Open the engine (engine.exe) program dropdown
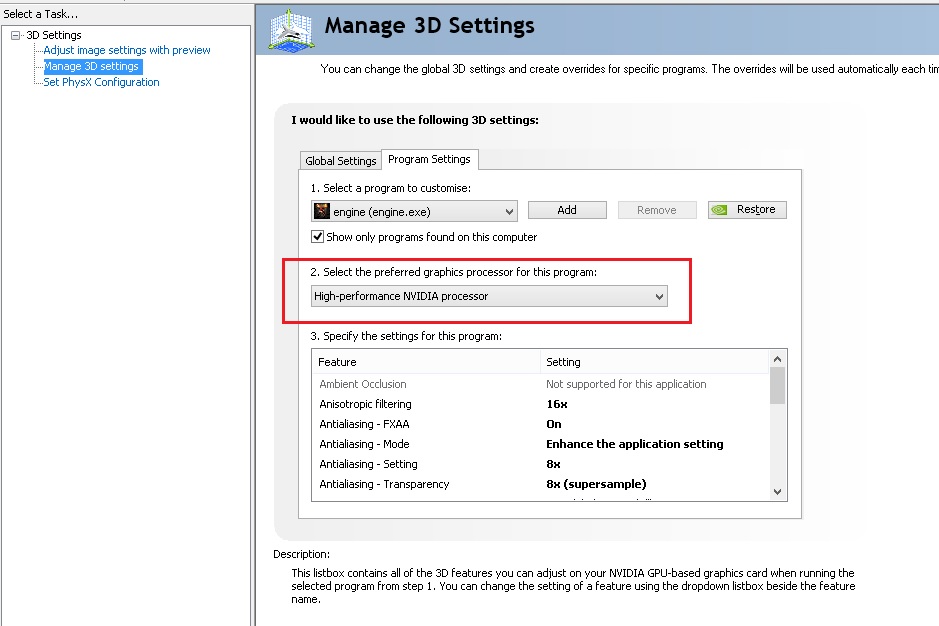This screenshot has width=939, height=626. 414,211
